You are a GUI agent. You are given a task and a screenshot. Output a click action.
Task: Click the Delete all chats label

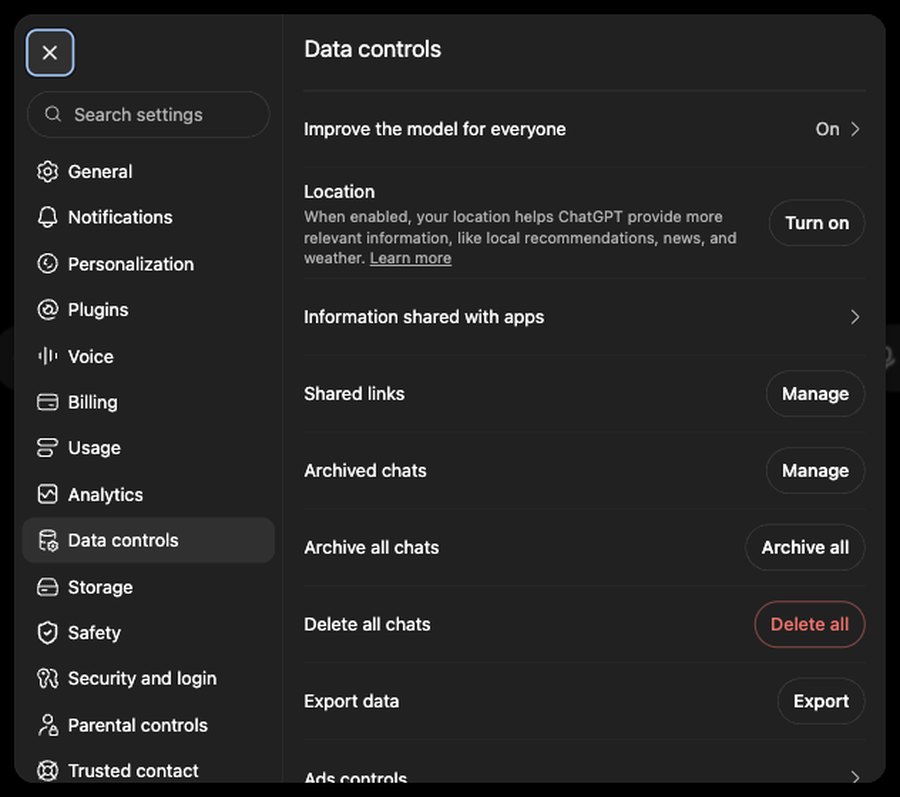(x=367, y=624)
